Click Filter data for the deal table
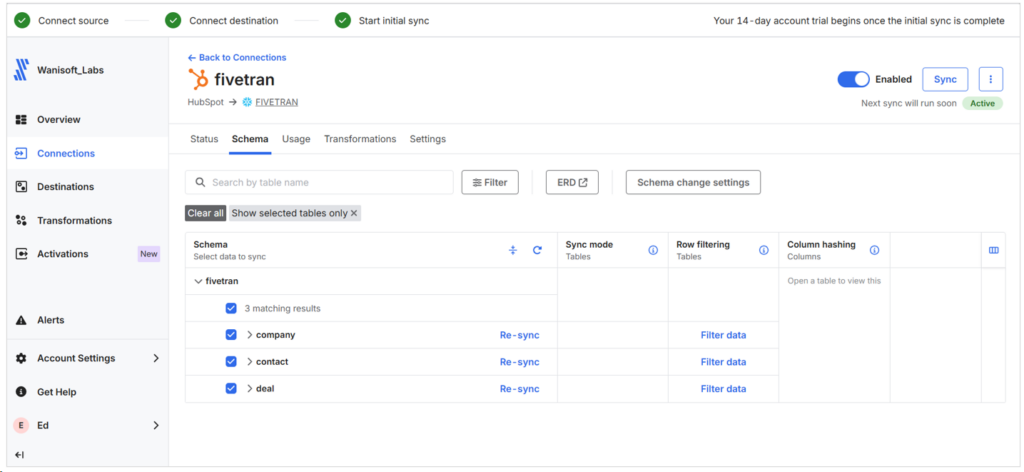Screen dimensions: 1024x472 click(x=724, y=388)
